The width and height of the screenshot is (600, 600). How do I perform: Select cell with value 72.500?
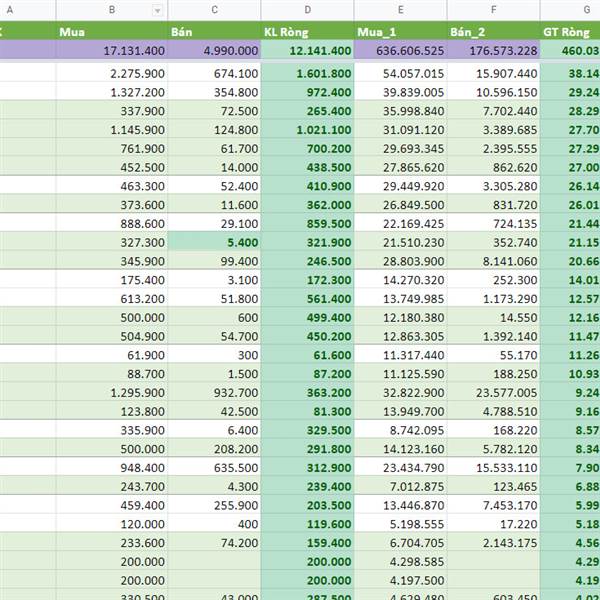(x=214, y=111)
